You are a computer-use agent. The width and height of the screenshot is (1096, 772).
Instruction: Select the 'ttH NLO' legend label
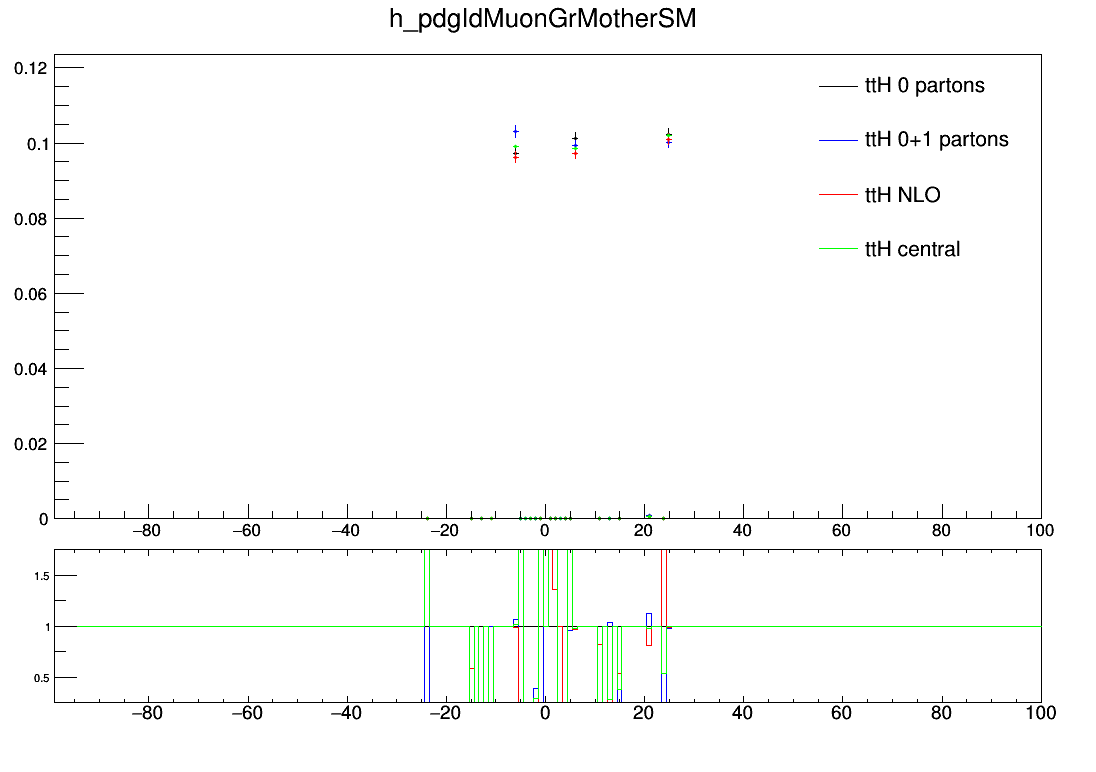tap(902, 194)
